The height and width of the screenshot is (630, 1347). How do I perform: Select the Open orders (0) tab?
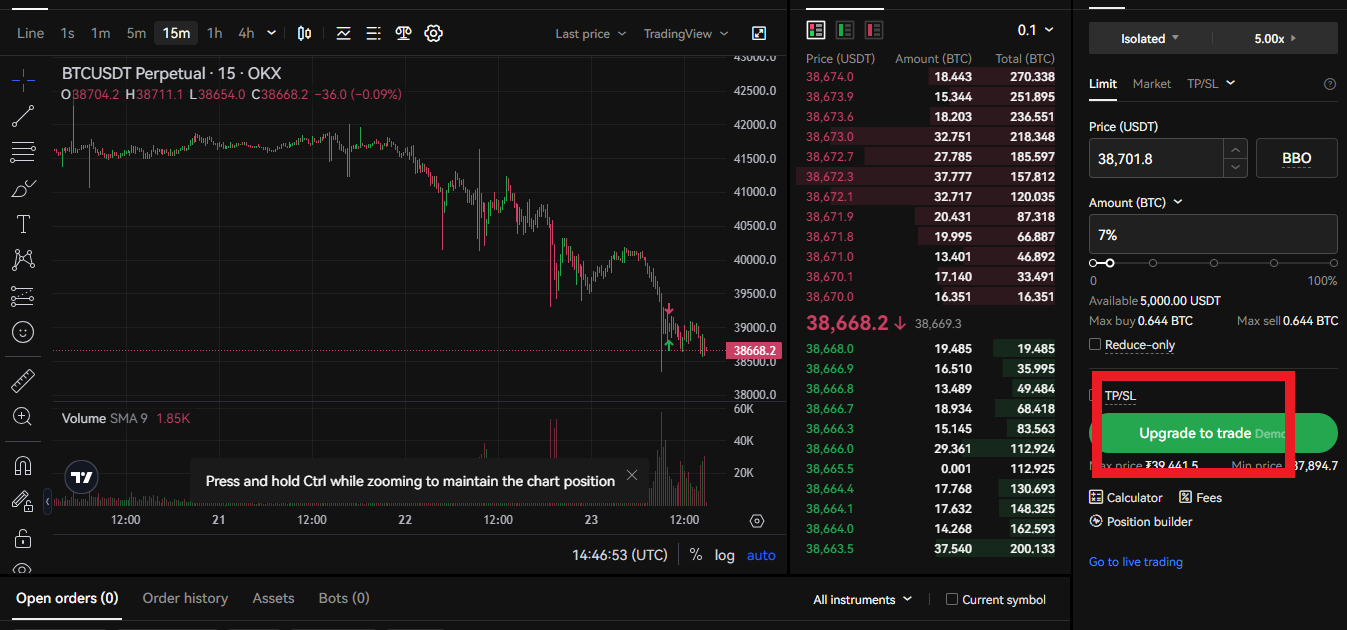click(67, 598)
